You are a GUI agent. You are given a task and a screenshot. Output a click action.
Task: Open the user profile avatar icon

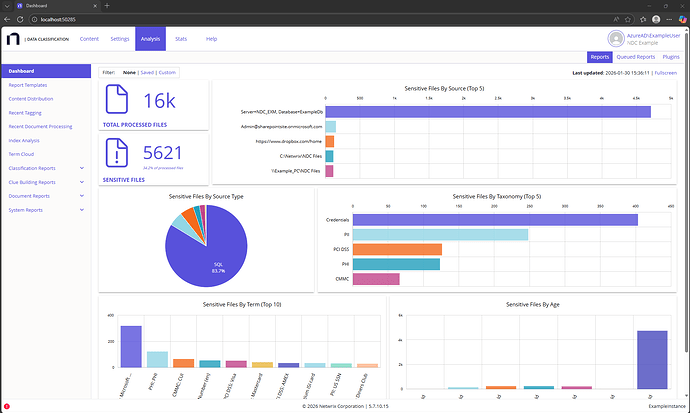617,38
